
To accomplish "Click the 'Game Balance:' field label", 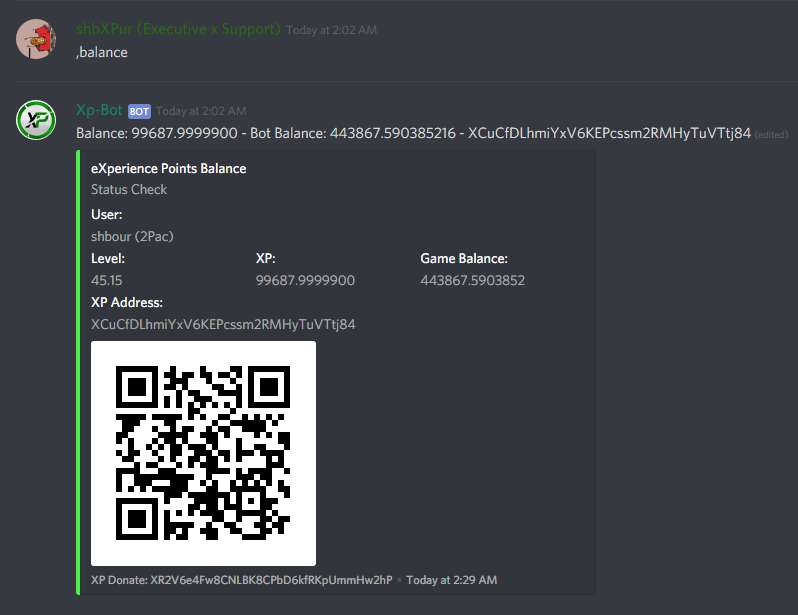I will pyautogui.click(x=464, y=259).
